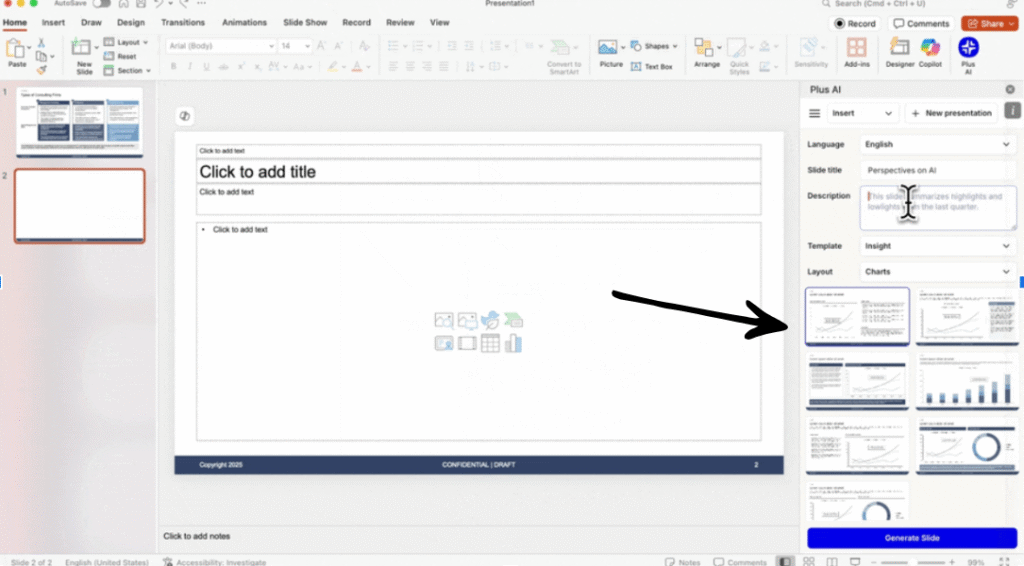Open the Plus AI hamburger menu
This screenshot has height=566, width=1024.
click(x=814, y=113)
